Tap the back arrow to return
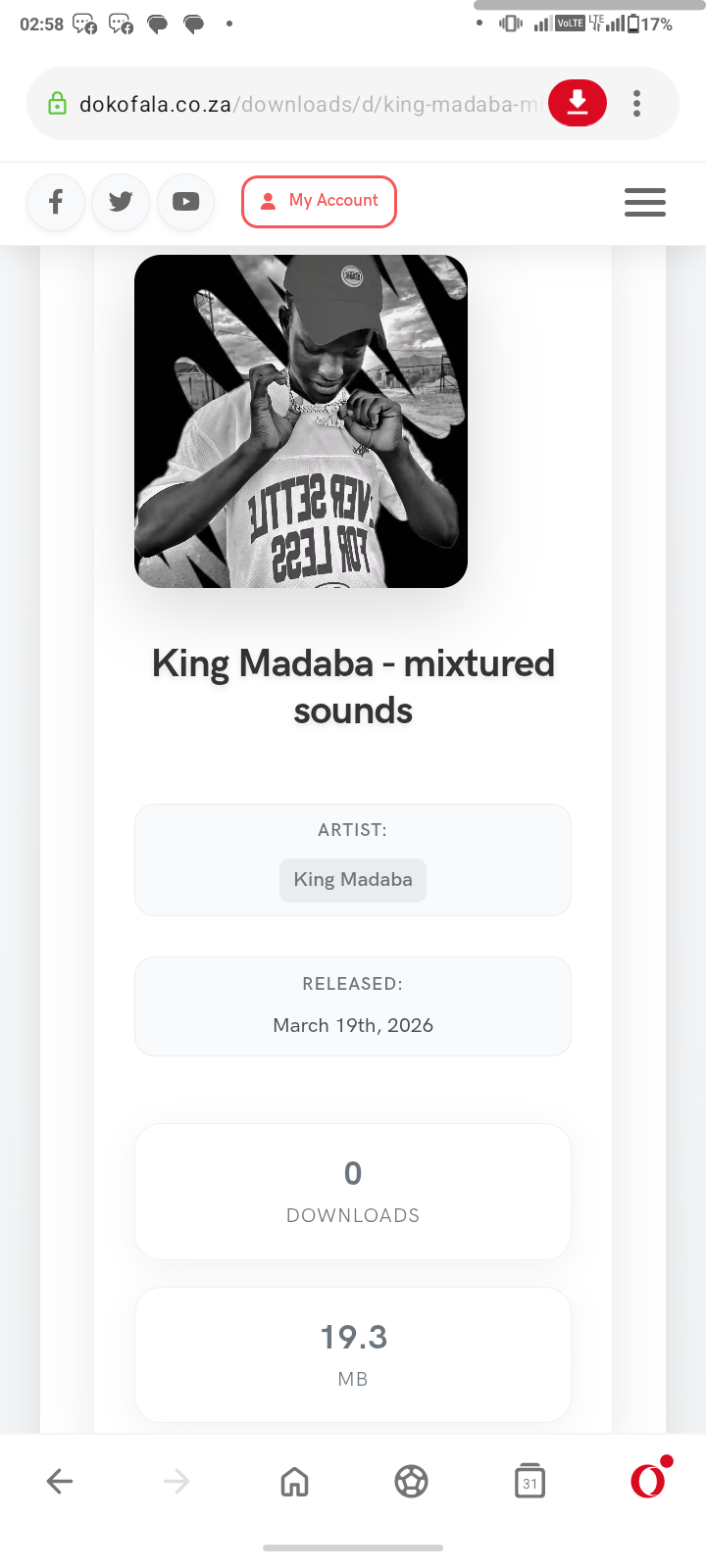 point(60,1481)
